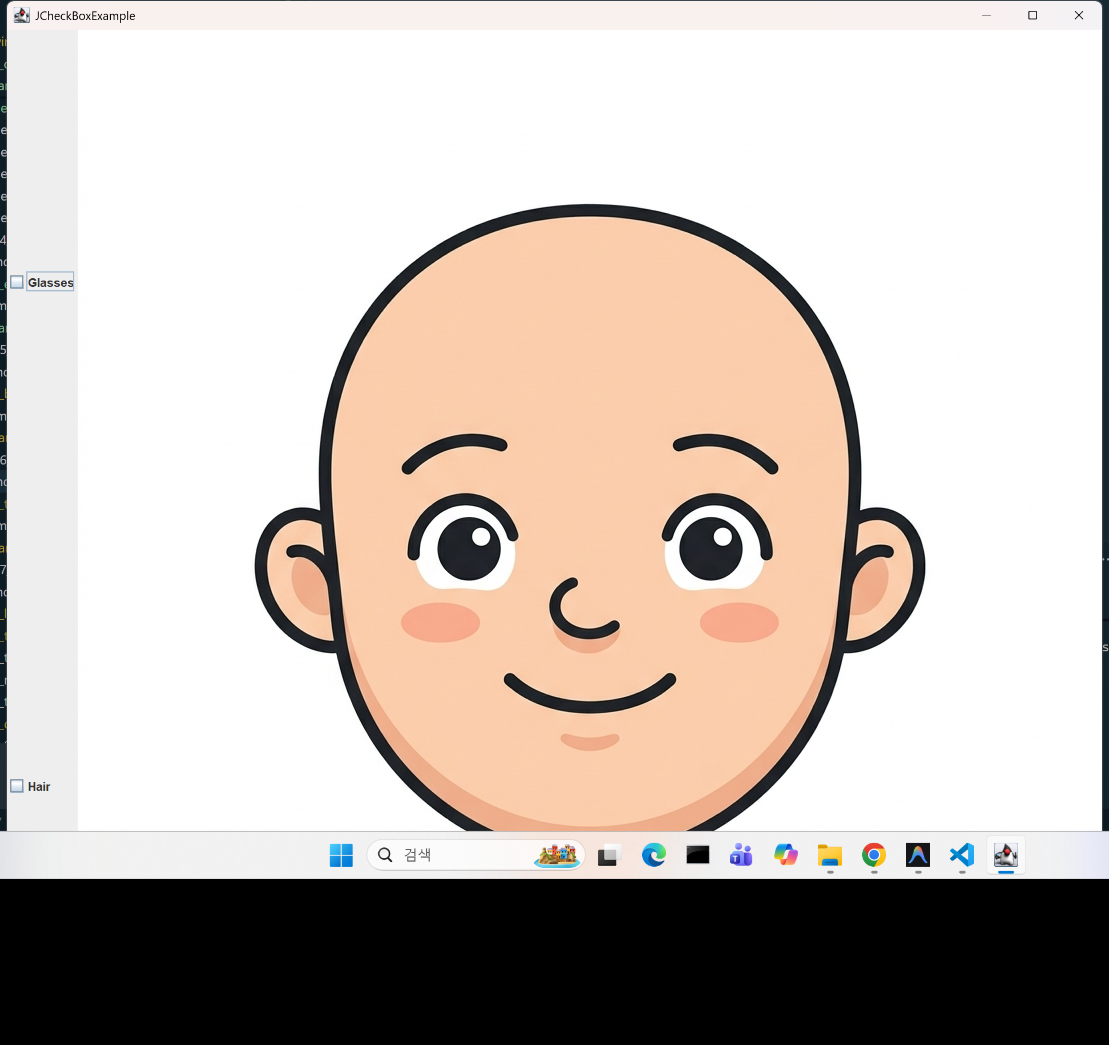Enable the Glasses checkbox

click(17, 283)
